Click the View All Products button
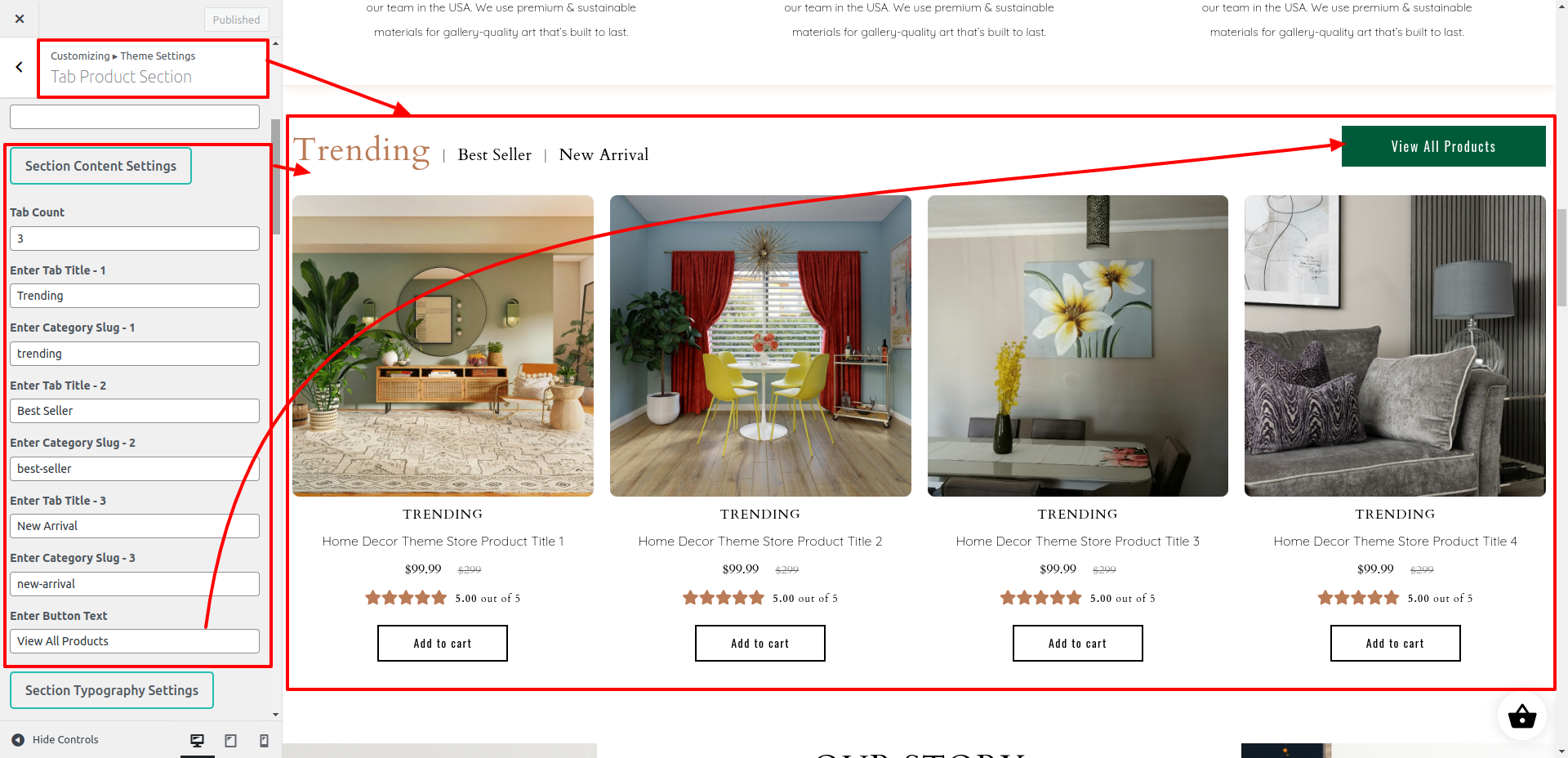 1443,146
